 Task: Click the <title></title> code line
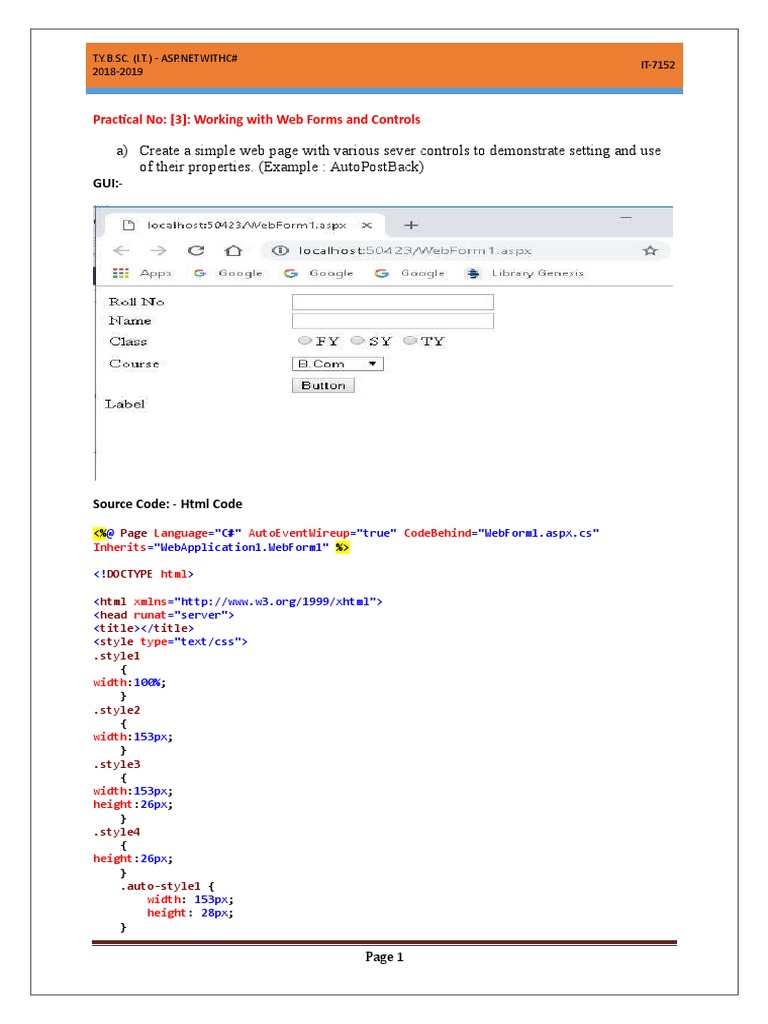pyautogui.click(x=143, y=628)
